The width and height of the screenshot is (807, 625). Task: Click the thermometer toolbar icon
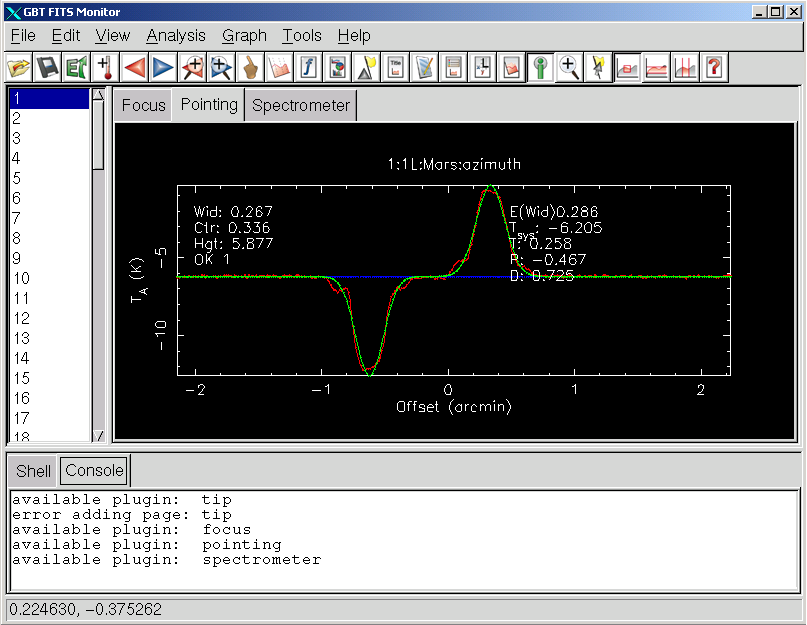(x=105, y=68)
